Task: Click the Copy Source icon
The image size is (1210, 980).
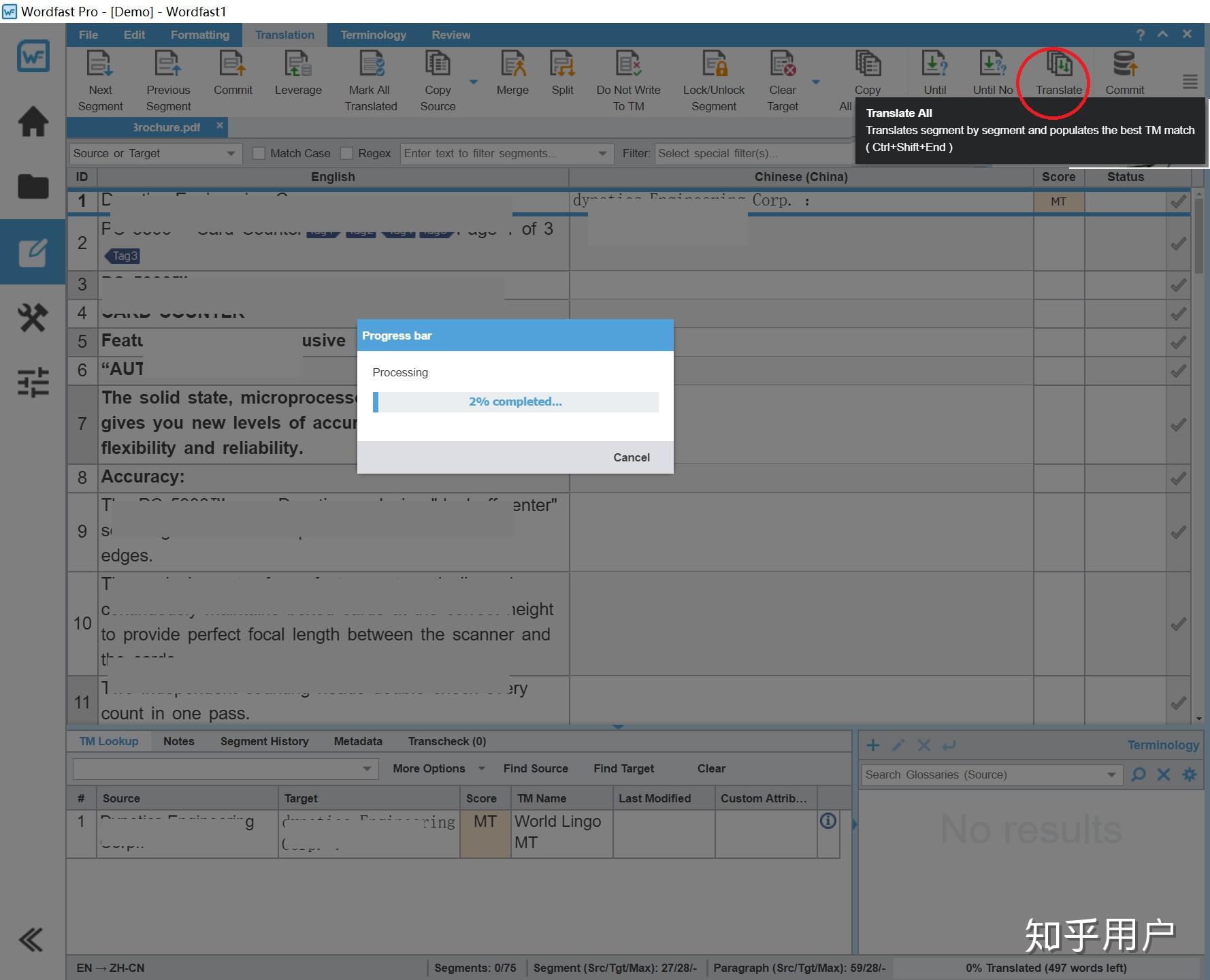Action: [438, 63]
